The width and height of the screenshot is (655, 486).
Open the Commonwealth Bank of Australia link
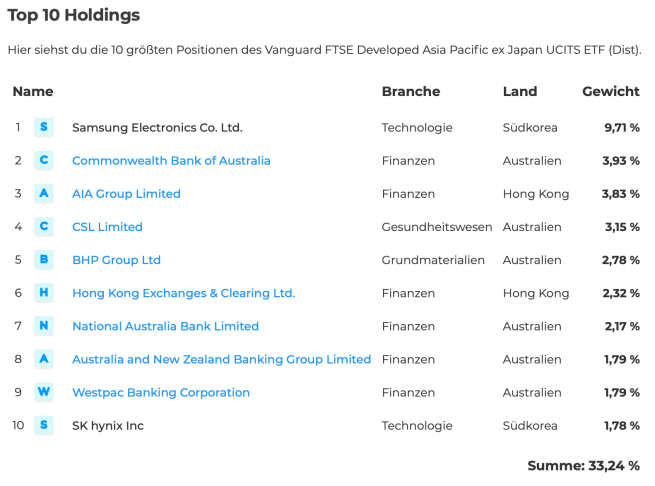click(171, 161)
